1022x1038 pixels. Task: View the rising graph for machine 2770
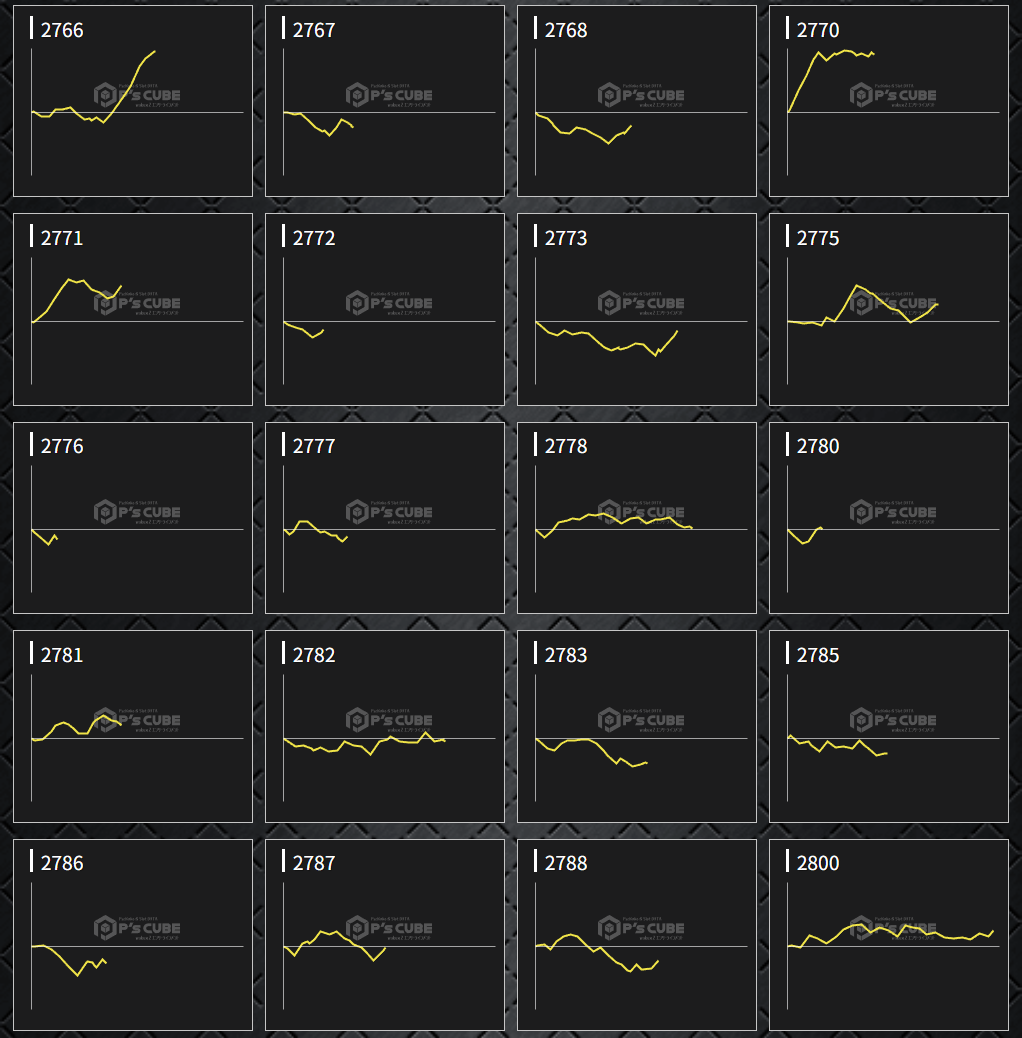889,101
